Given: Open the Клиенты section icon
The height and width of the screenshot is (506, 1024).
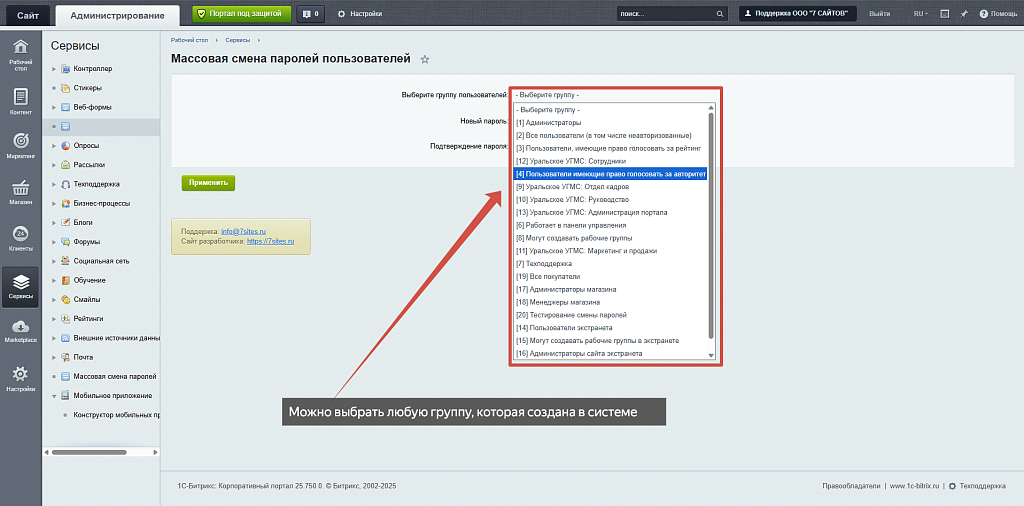Looking at the screenshot, I should pos(20,238).
